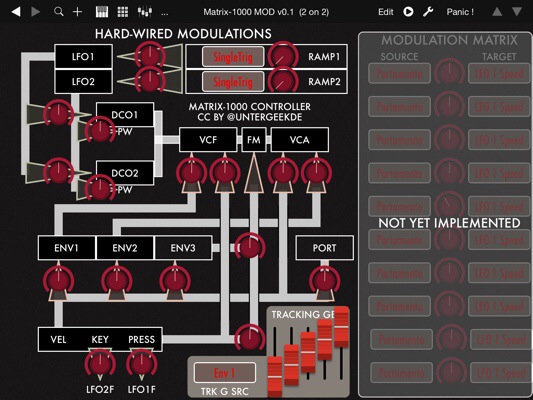Open search with the magnifier icon
This screenshot has width=533, height=400.
click(58, 12)
